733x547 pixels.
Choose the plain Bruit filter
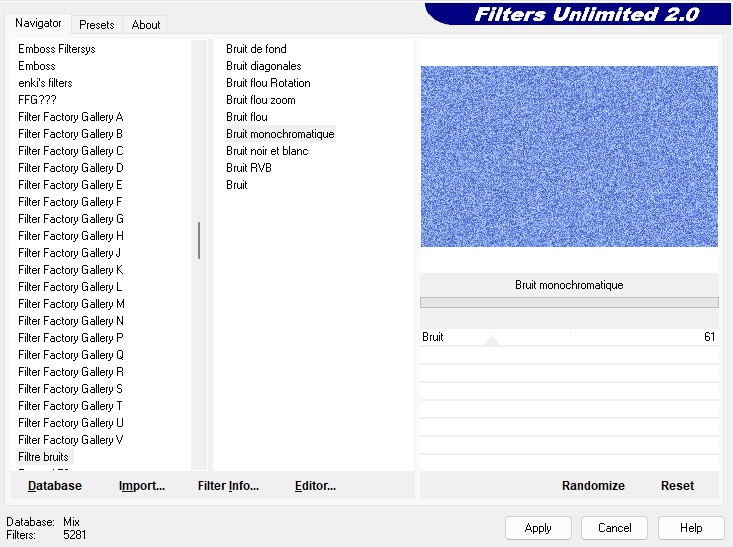pyautogui.click(x=237, y=185)
